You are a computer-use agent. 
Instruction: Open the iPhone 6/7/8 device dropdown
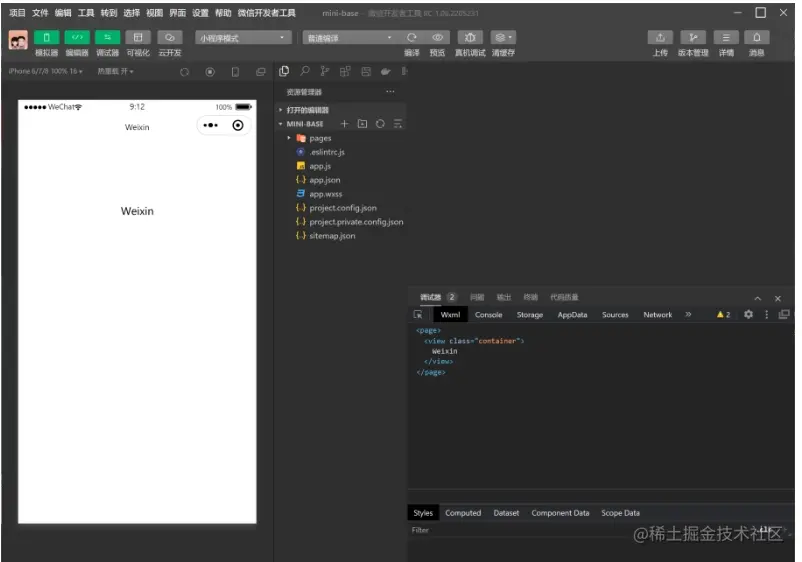click(46, 71)
